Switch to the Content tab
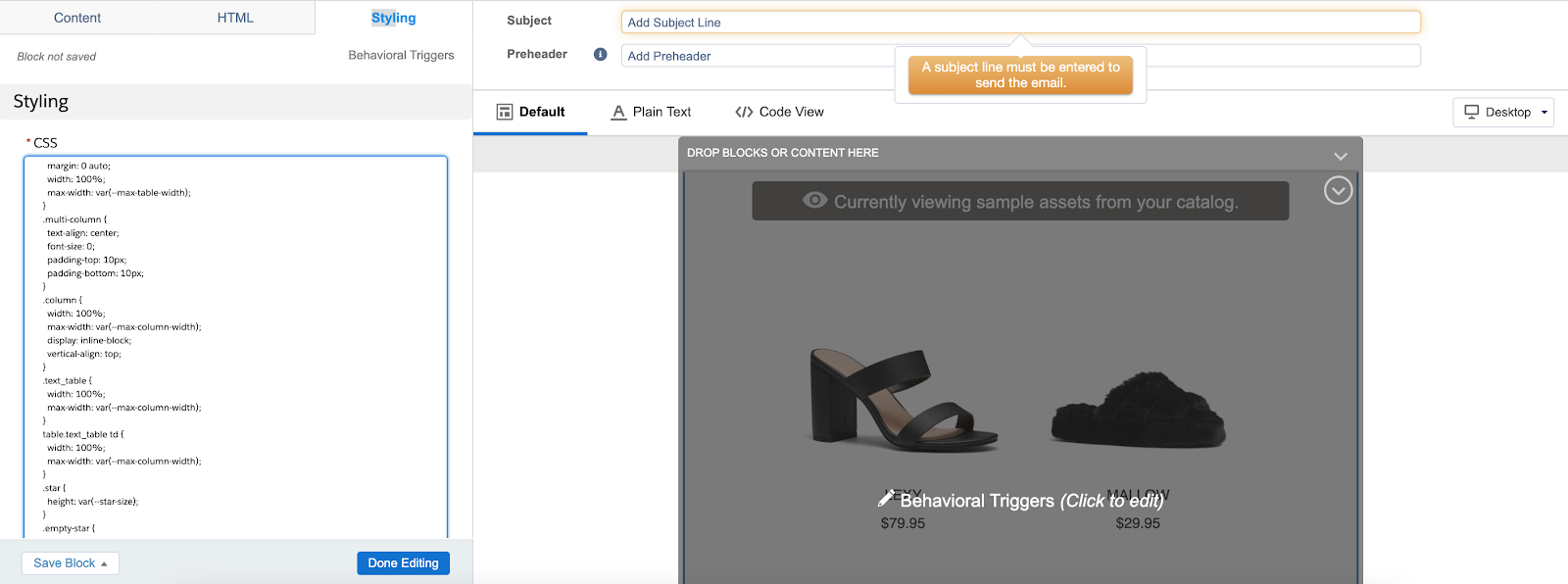Image resolution: width=1568 pixels, height=584 pixels. 77,18
